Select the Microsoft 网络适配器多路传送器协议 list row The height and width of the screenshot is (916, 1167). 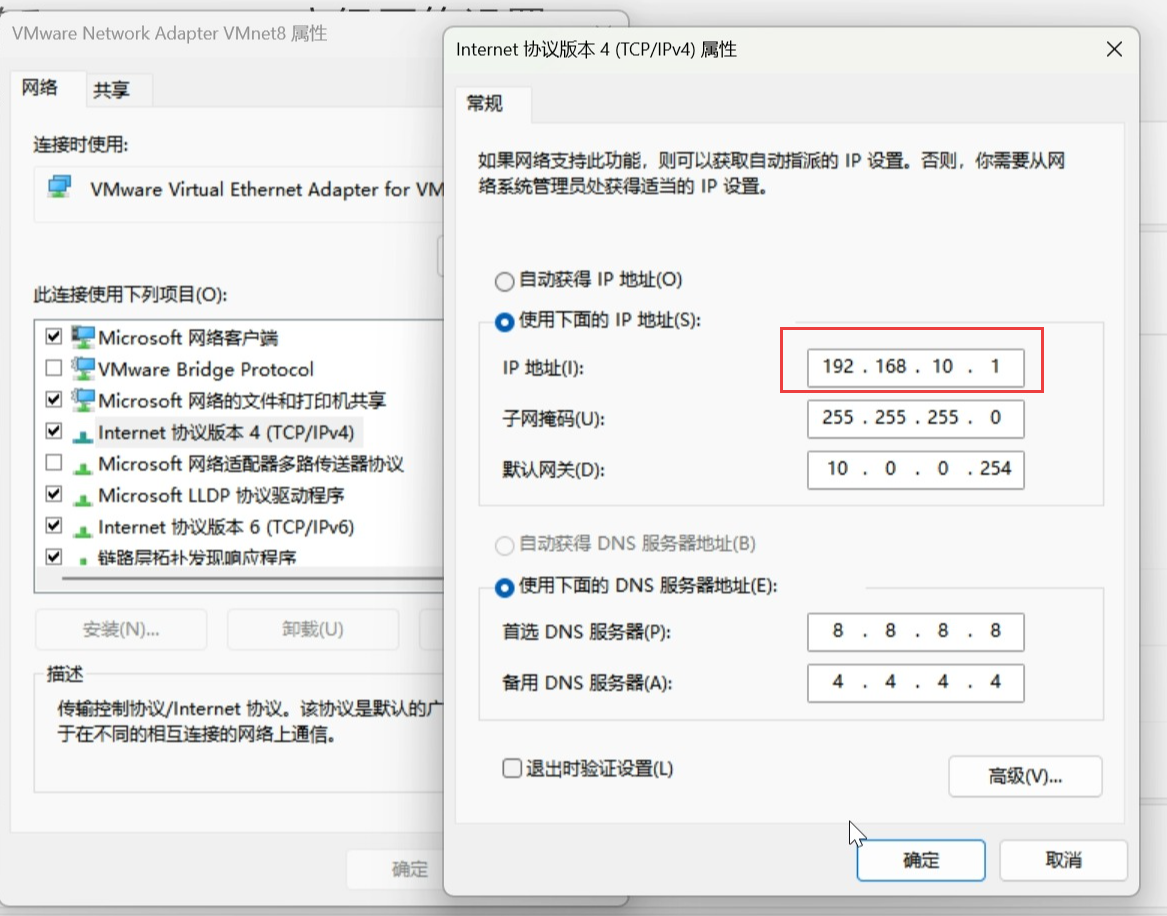coord(251,464)
